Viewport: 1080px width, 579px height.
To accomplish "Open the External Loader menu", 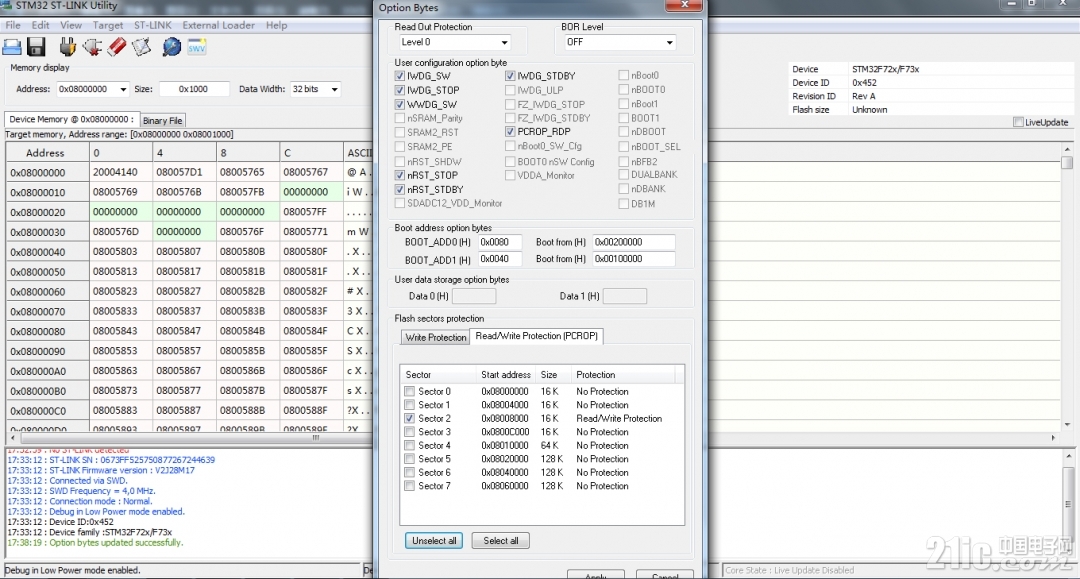I will [218, 25].
